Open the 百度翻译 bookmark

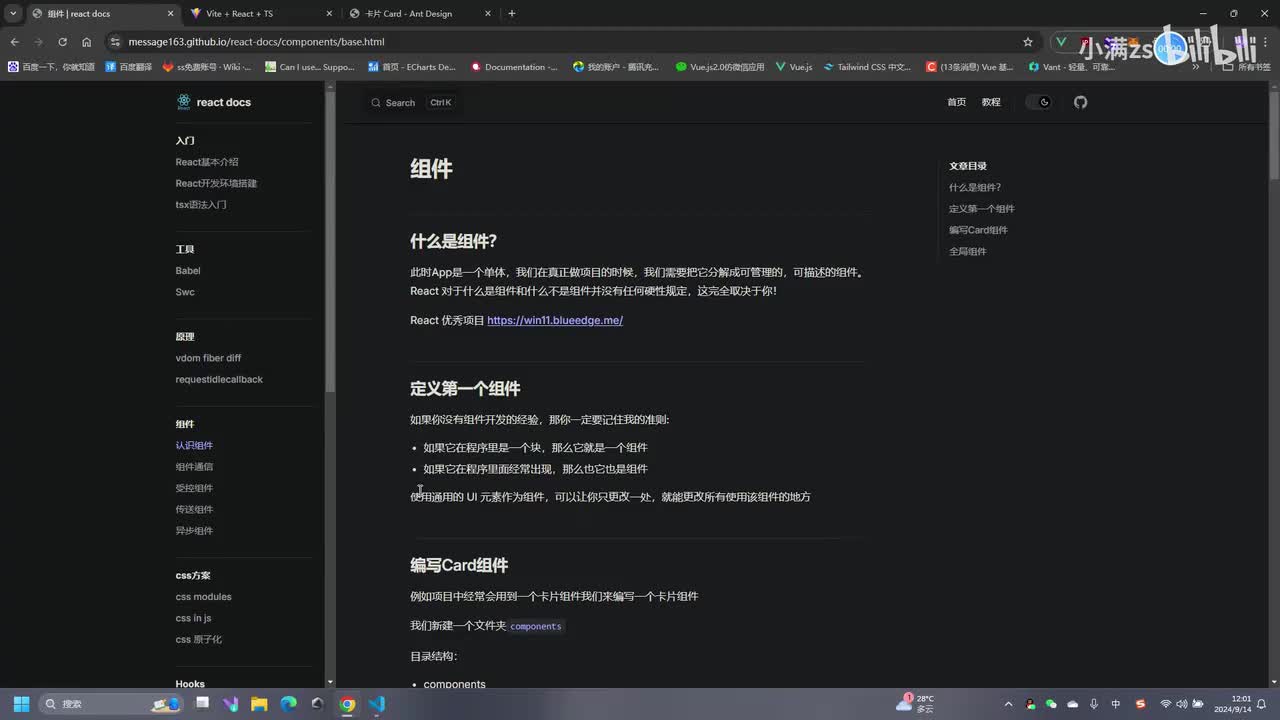[x=128, y=67]
